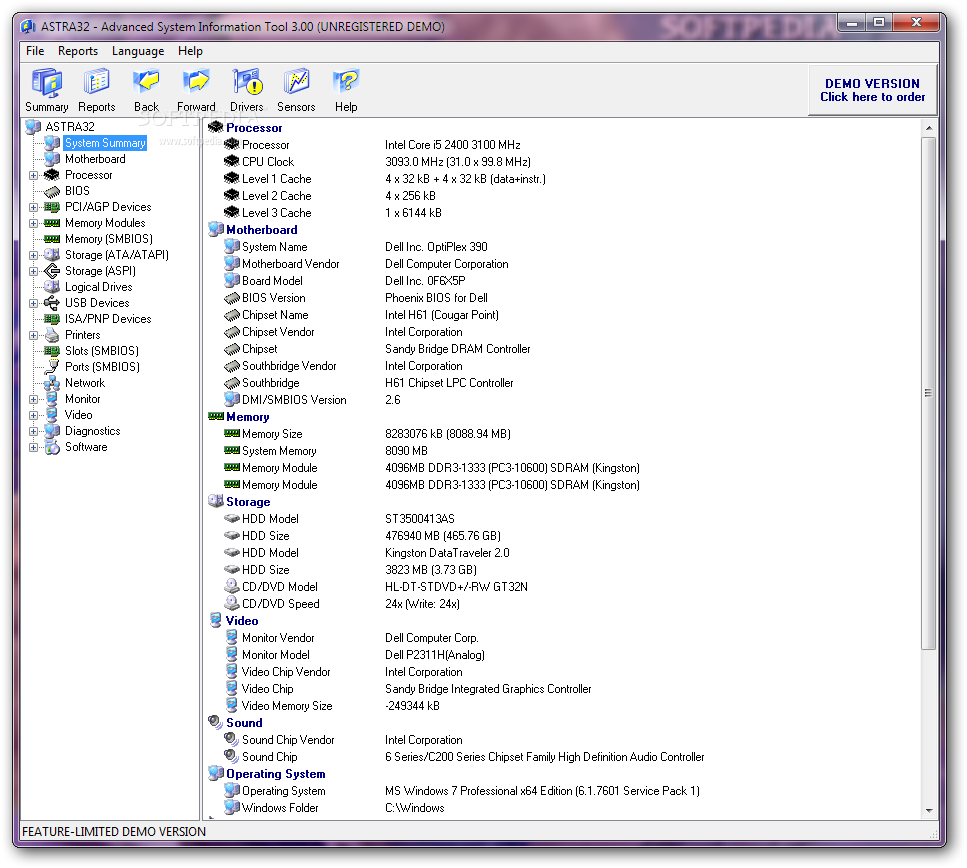Expand the Storage (ASPI) node
This screenshot has height=868, width=967.
tap(33, 271)
